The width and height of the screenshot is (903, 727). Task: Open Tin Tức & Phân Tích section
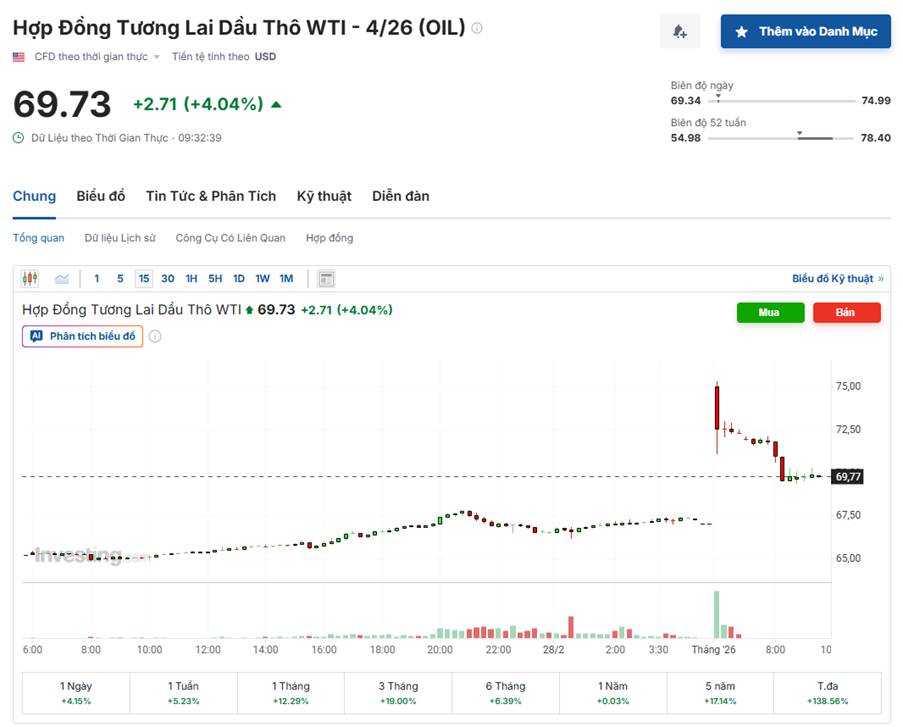click(x=211, y=196)
